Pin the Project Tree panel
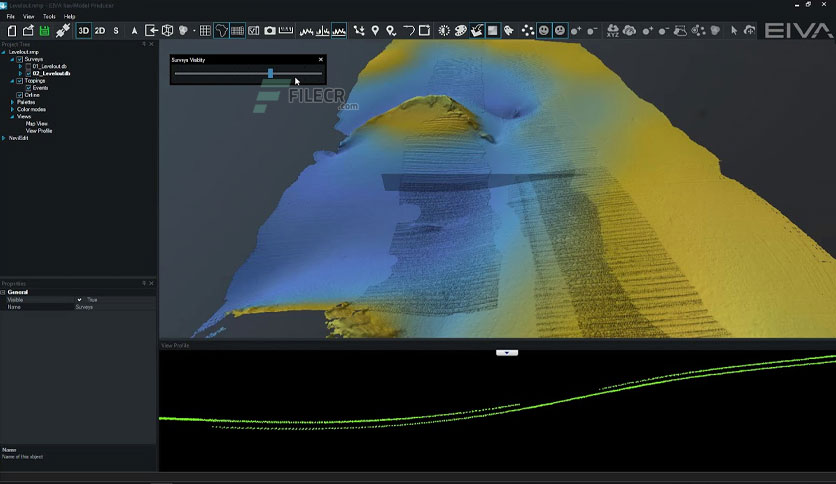Viewport: 836px width, 484px height. click(143, 44)
